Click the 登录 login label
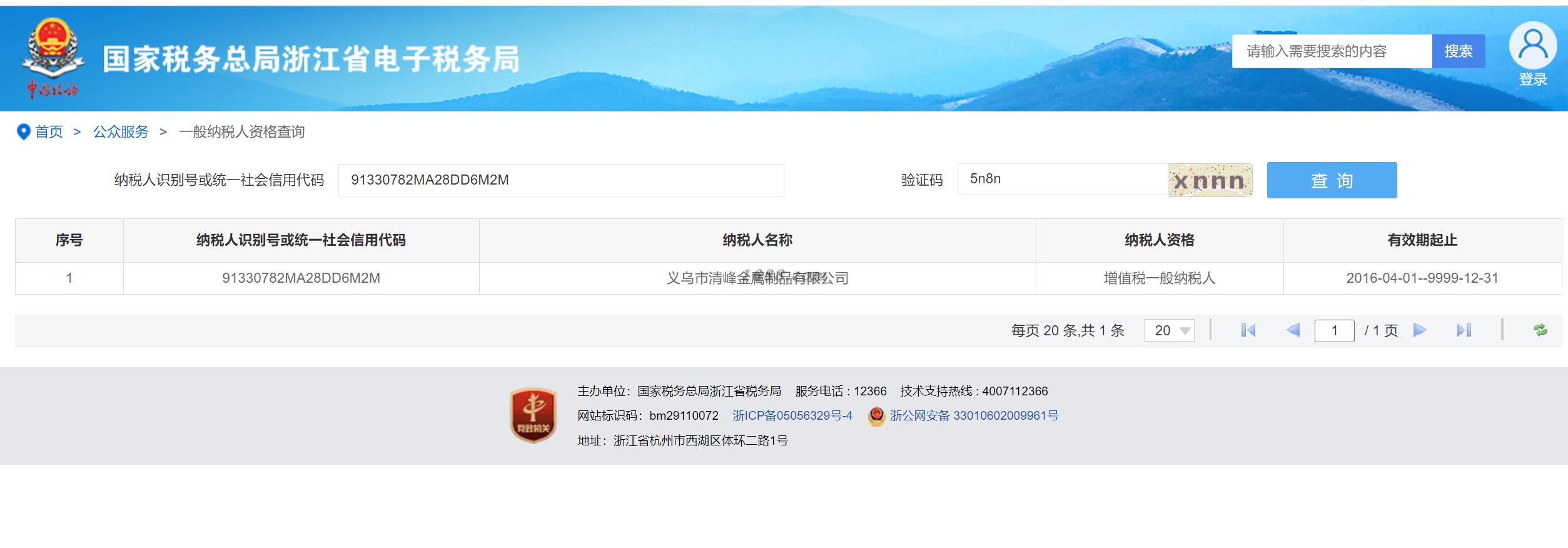This screenshot has height=548, width=1568. (1533, 79)
